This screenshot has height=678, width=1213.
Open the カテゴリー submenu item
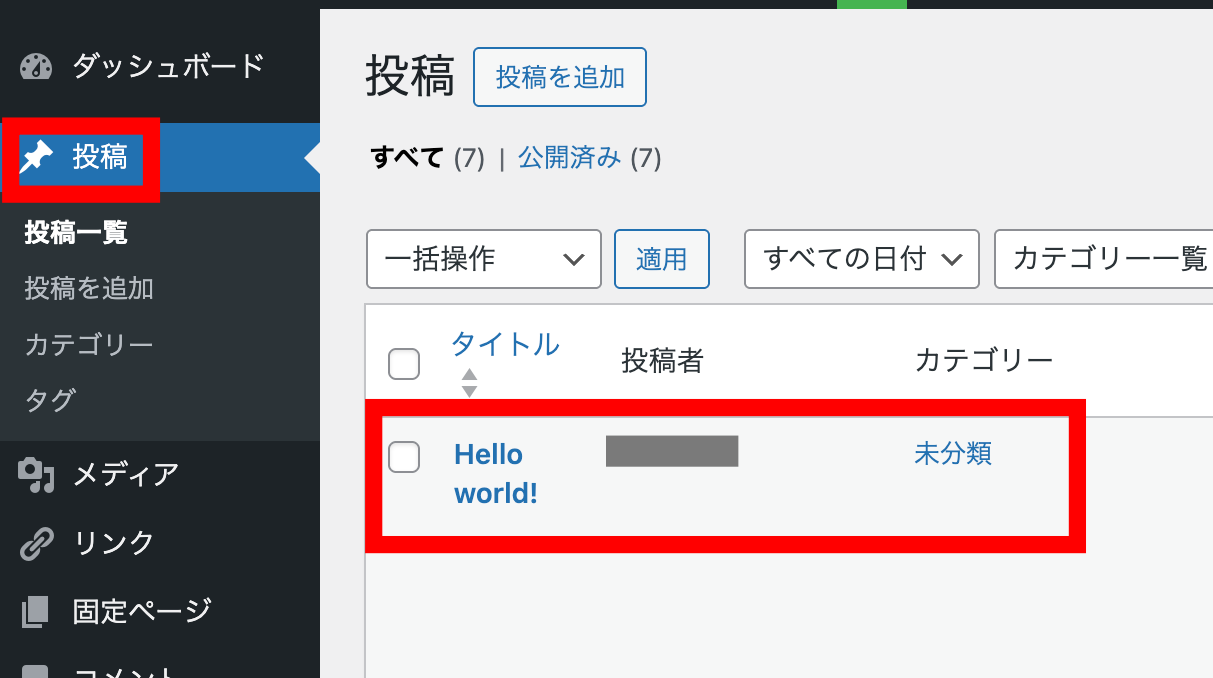click(89, 345)
